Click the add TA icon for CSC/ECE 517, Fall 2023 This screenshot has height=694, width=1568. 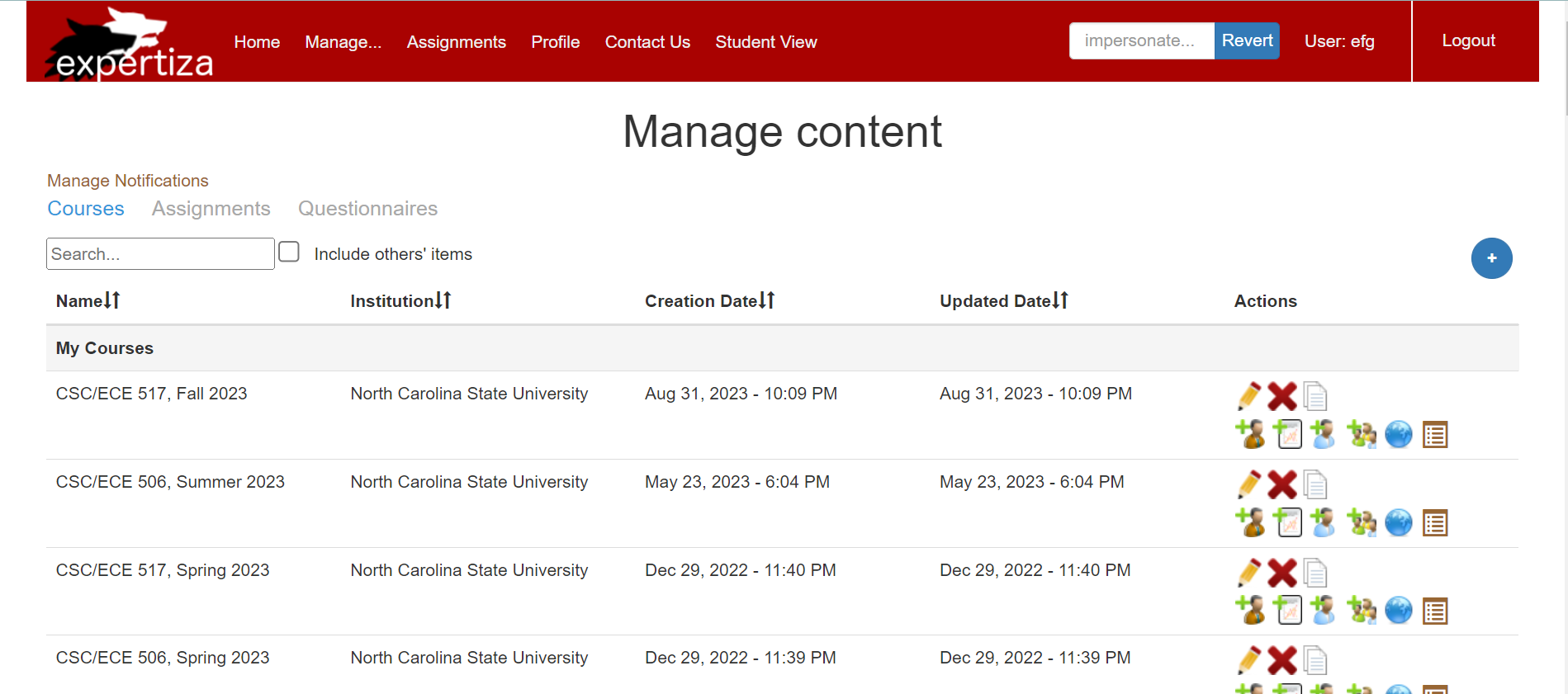click(1249, 434)
